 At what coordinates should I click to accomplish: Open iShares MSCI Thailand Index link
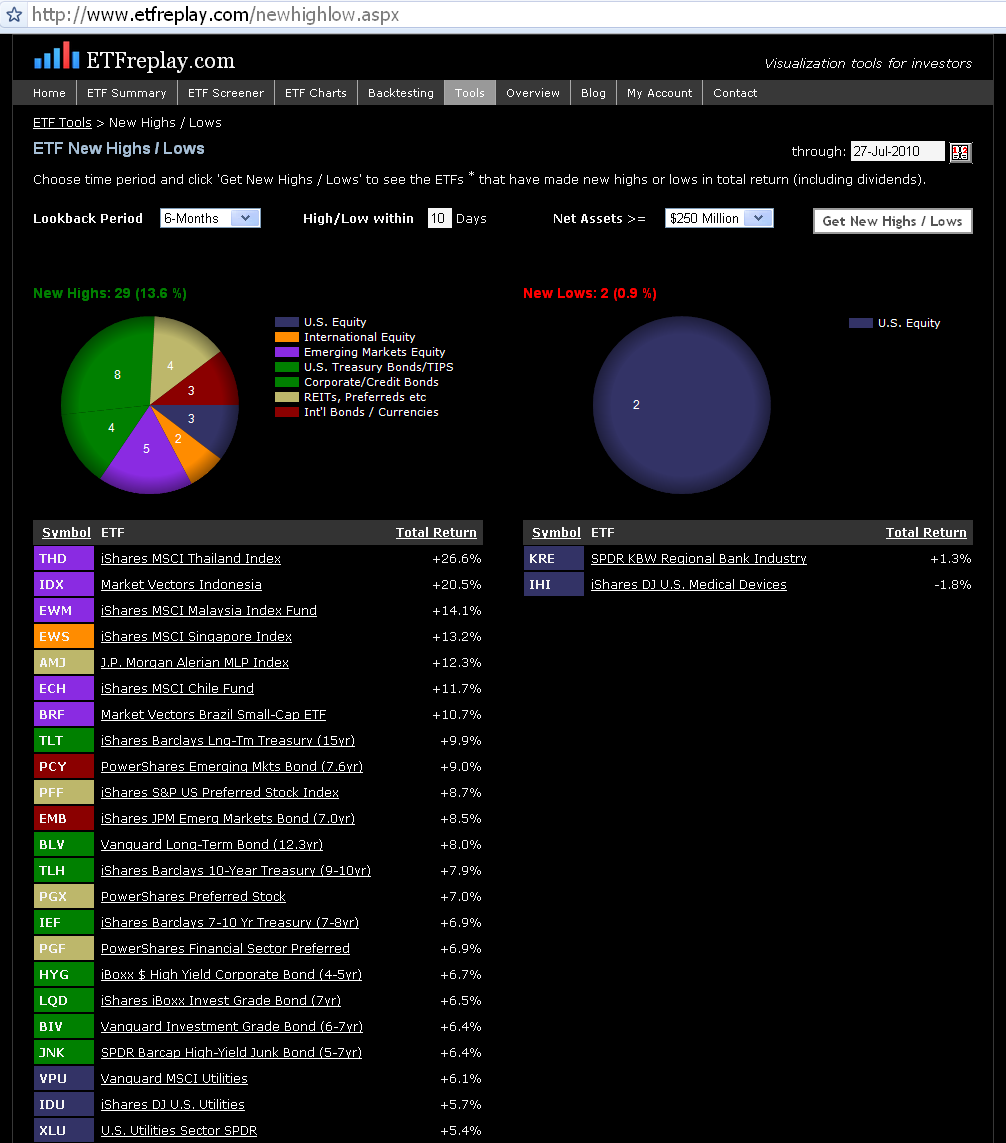pos(191,558)
